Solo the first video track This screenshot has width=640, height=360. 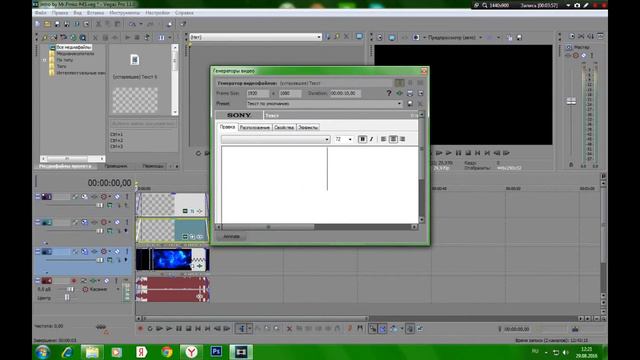tap(127, 197)
